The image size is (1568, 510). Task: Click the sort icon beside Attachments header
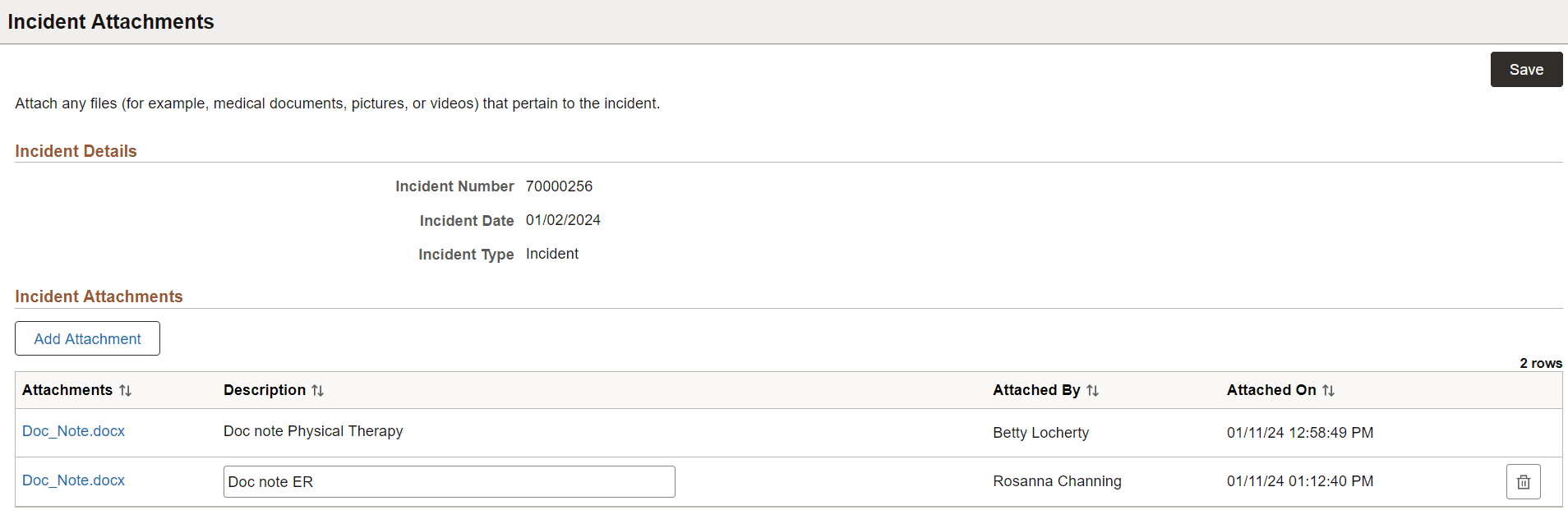(127, 390)
